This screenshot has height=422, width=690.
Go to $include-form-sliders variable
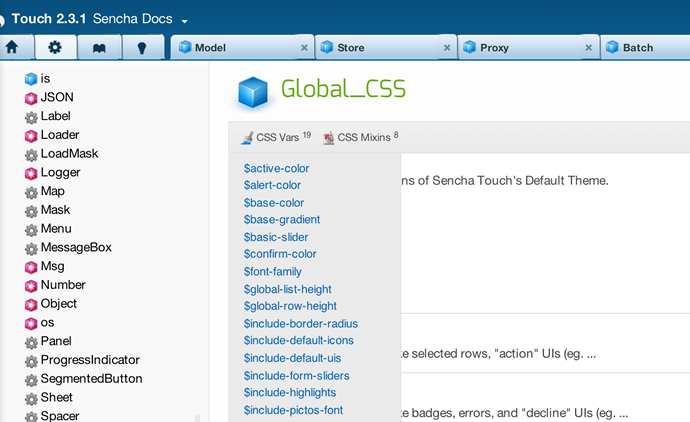(x=296, y=376)
